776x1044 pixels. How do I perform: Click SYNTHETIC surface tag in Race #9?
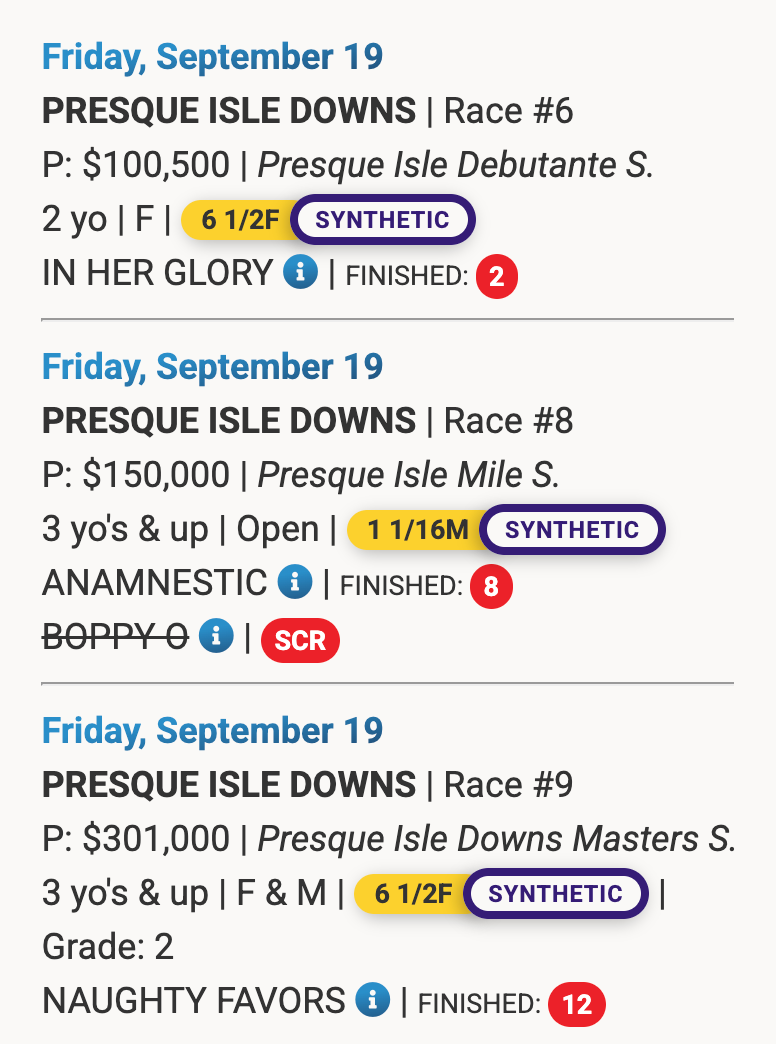556,893
